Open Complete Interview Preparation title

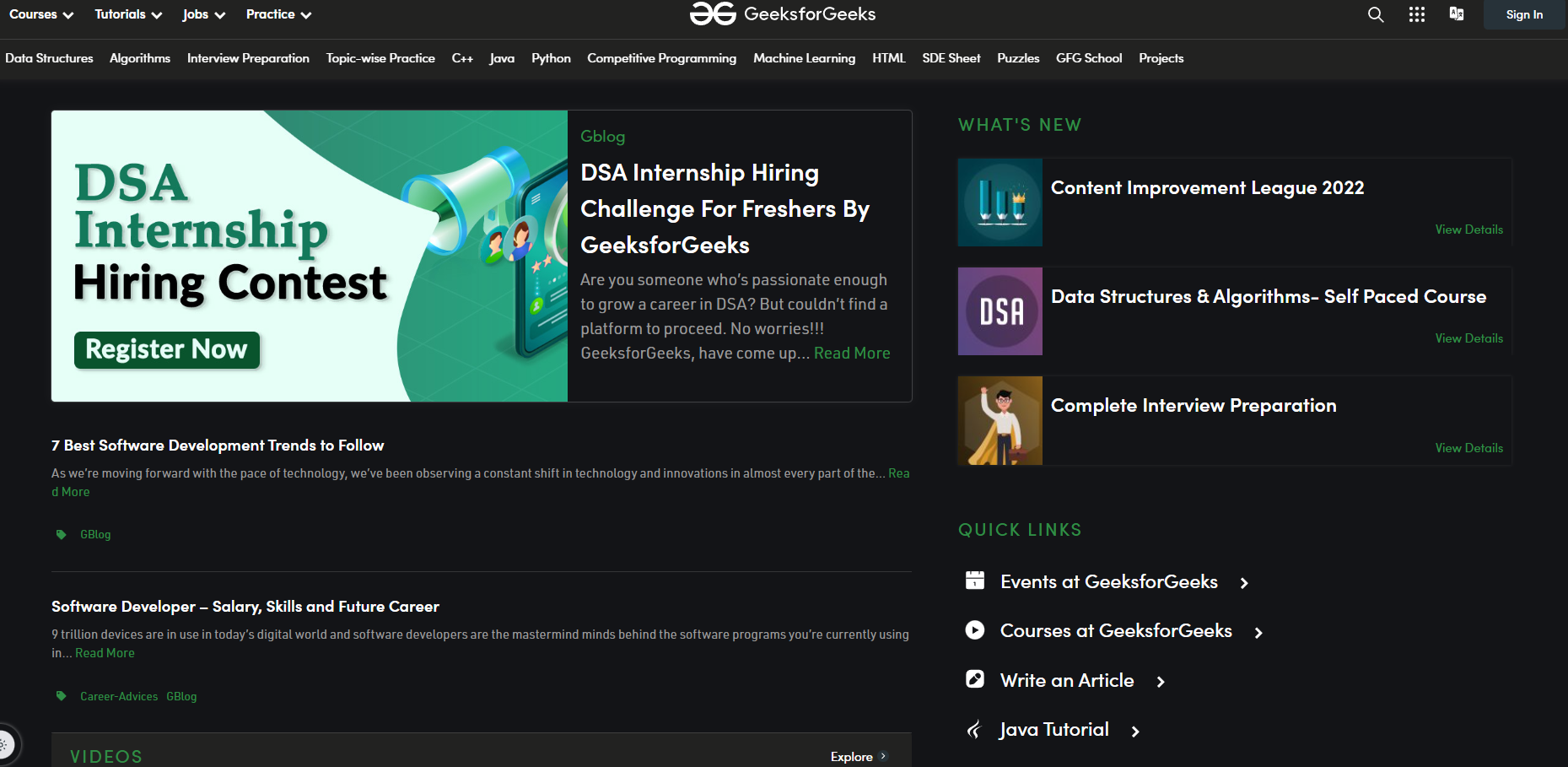point(1194,406)
